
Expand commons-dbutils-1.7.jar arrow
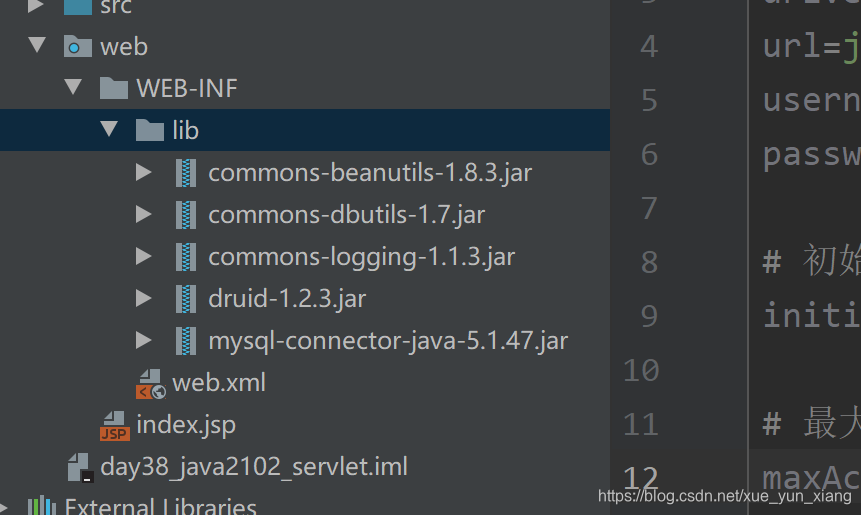(144, 214)
